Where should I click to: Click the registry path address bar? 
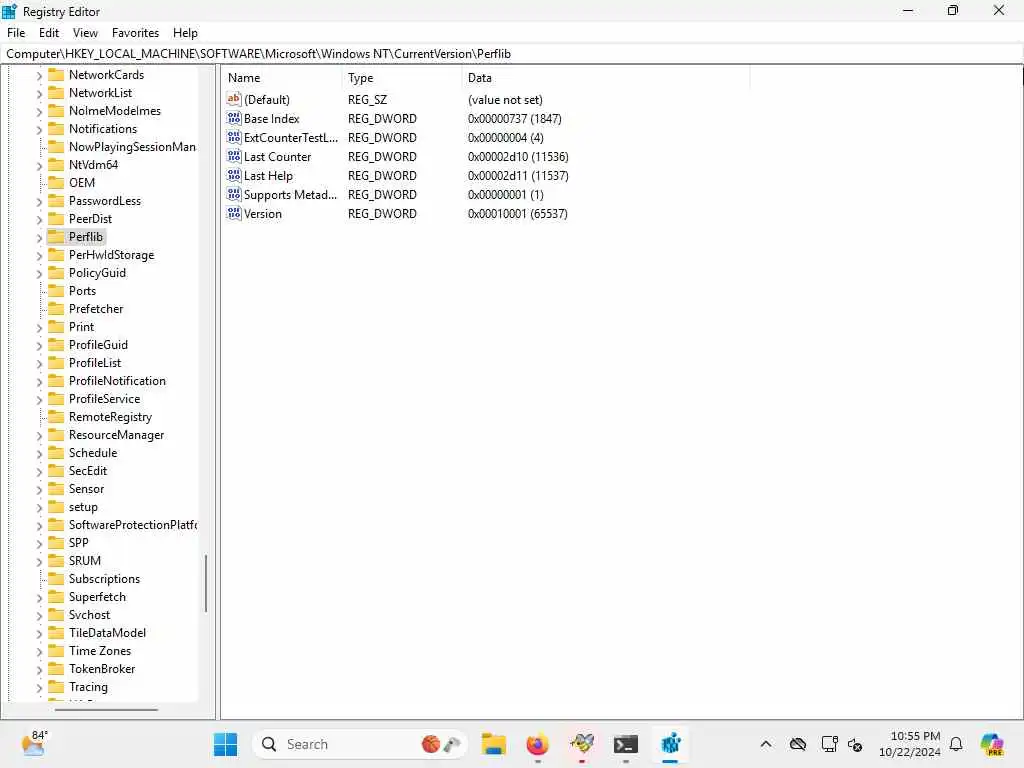(512, 54)
